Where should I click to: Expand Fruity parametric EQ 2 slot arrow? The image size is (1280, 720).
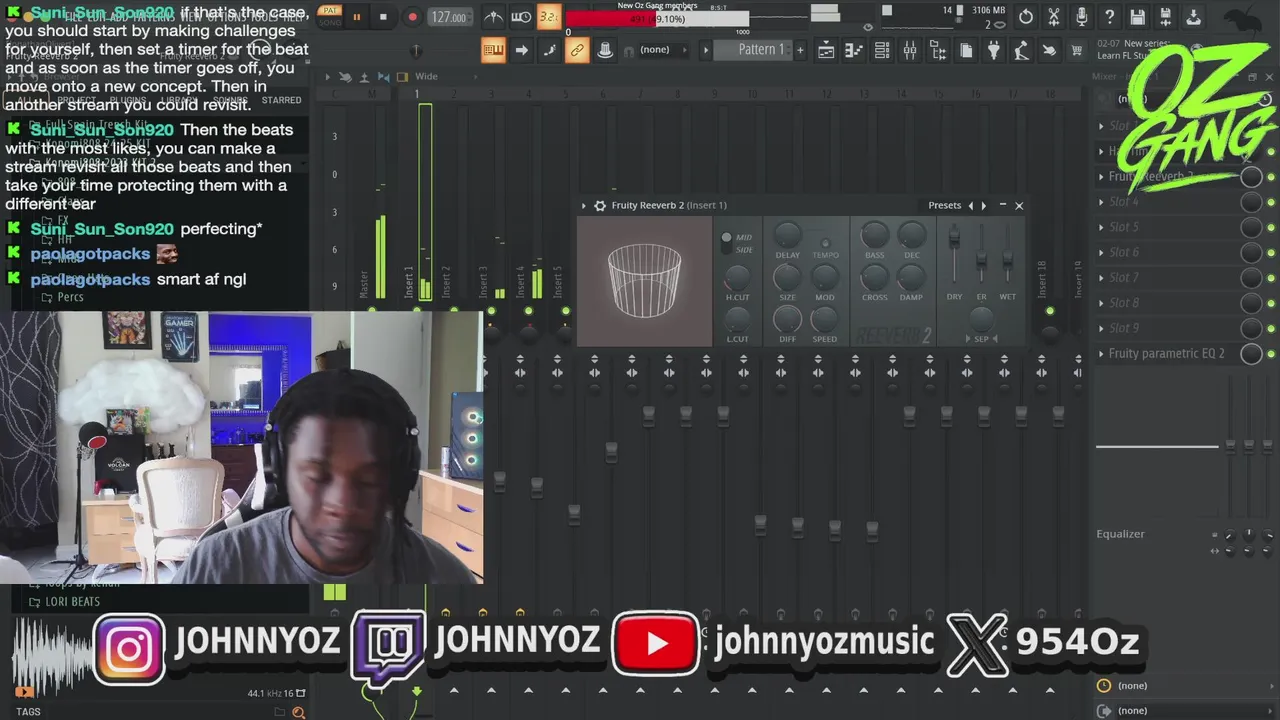coord(1101,354)
